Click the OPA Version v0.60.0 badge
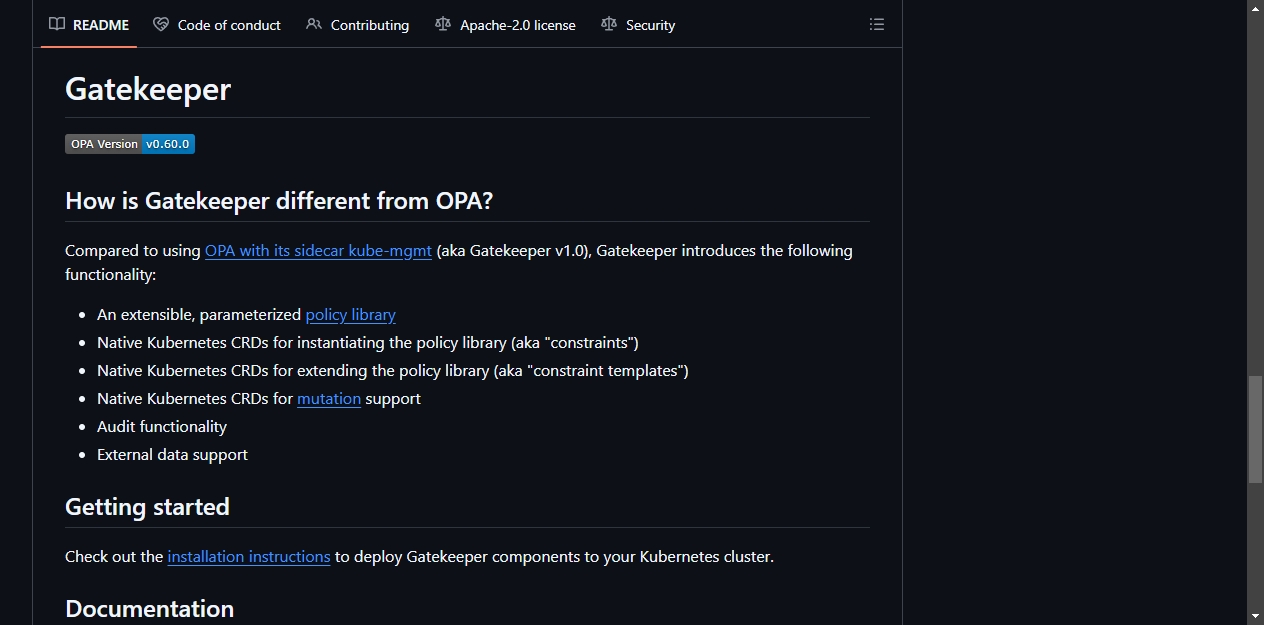The height and width of the screenshot is (625, 1264). pos(130,144)
